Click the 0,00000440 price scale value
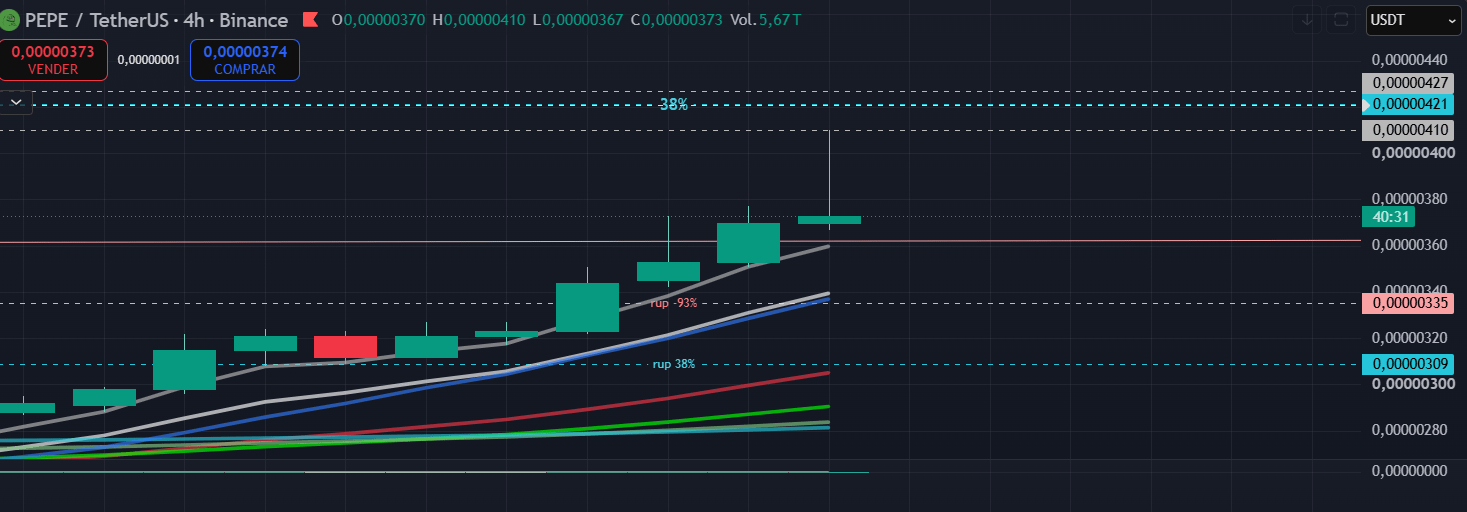 click(x=1409, y=59)
